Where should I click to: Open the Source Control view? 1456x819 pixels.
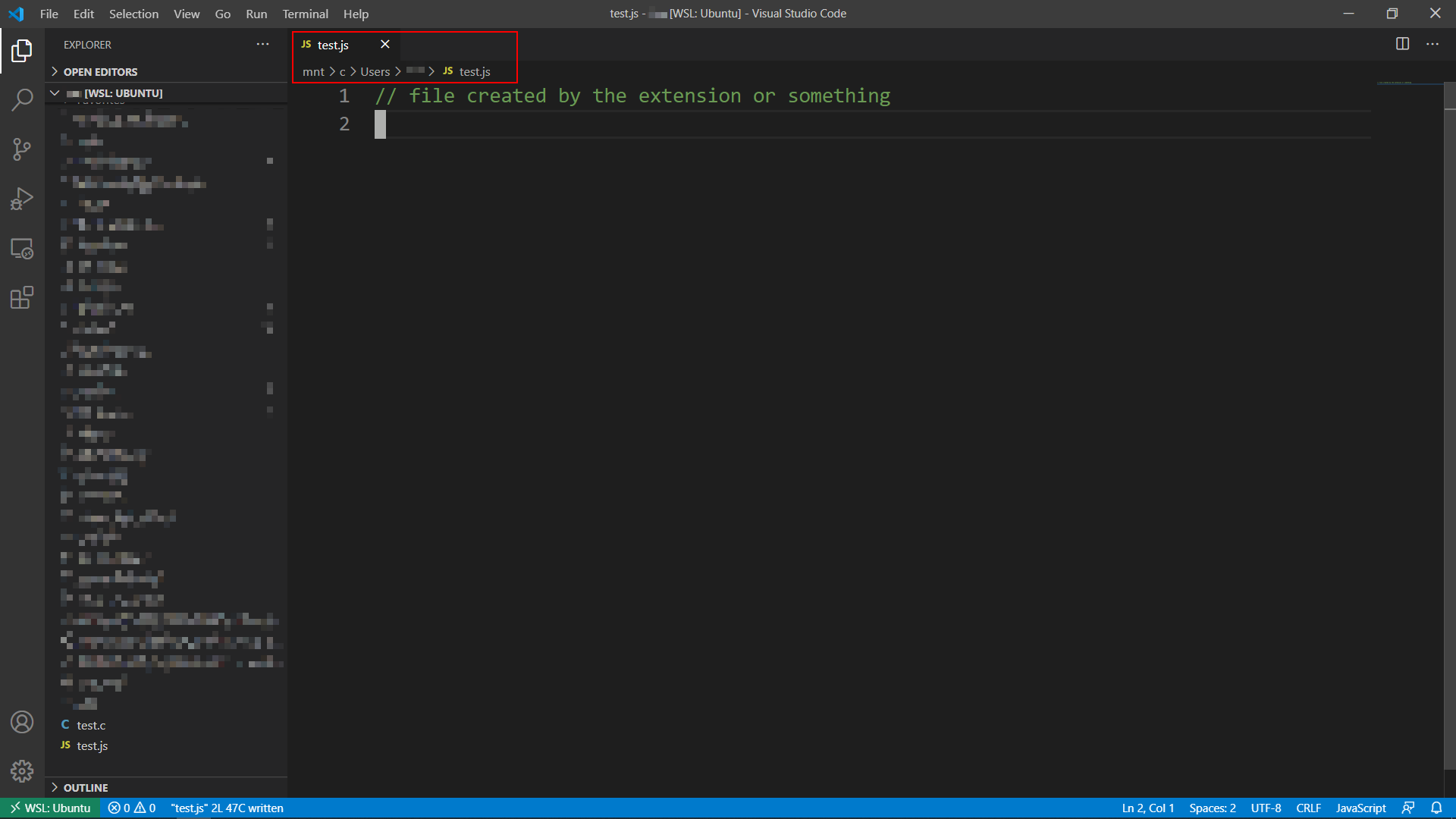22,149
